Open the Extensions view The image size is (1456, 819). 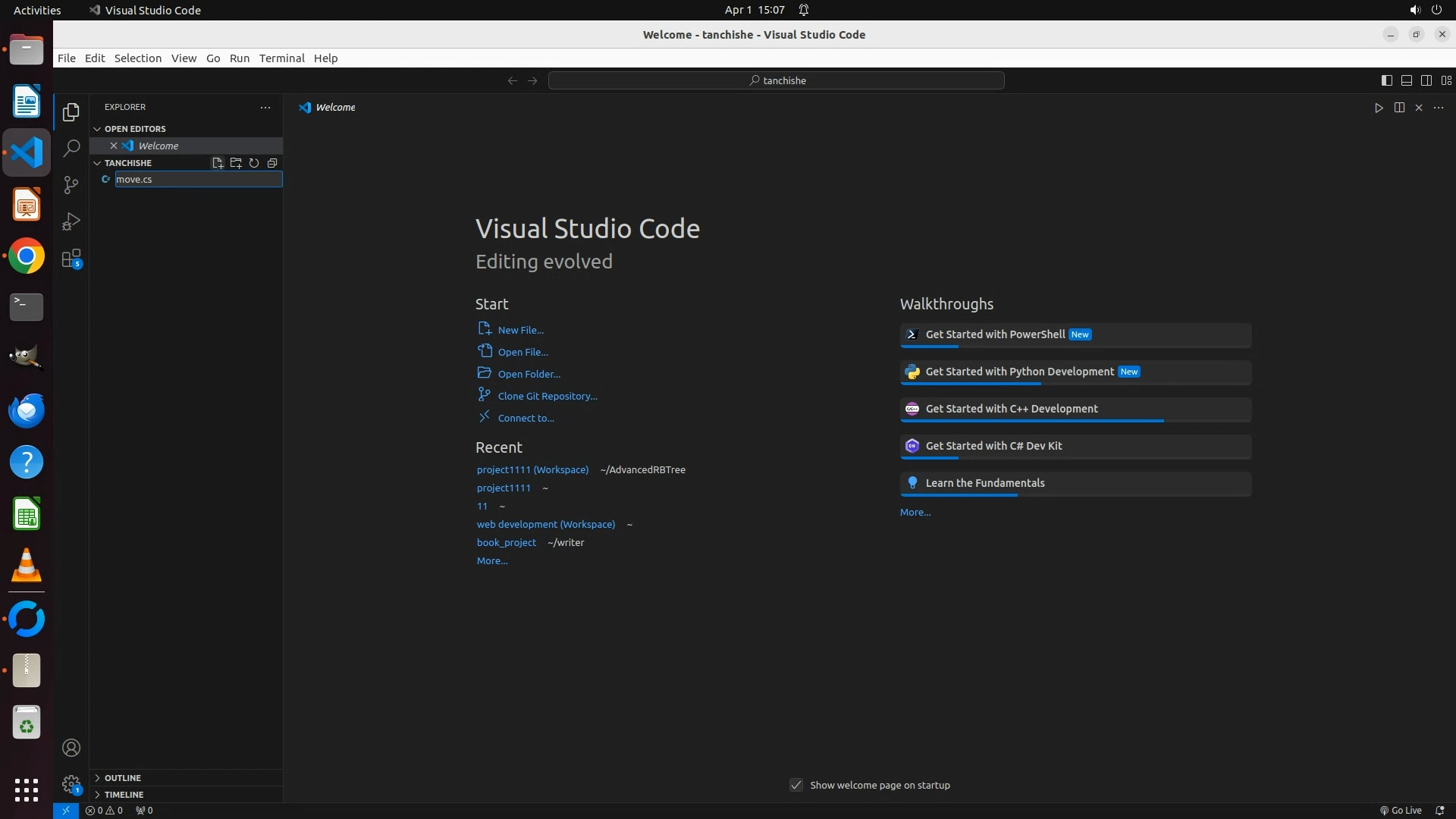coord(71,259)
